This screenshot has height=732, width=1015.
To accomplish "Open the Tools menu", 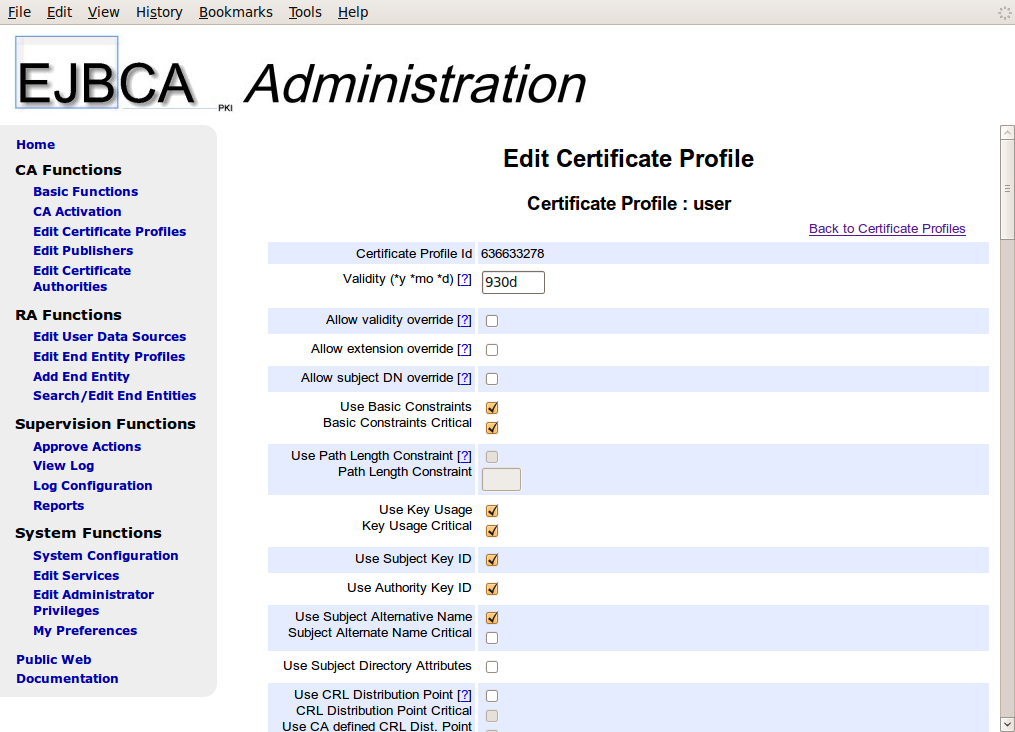I will pyautogui.click(x=305, y=12).
